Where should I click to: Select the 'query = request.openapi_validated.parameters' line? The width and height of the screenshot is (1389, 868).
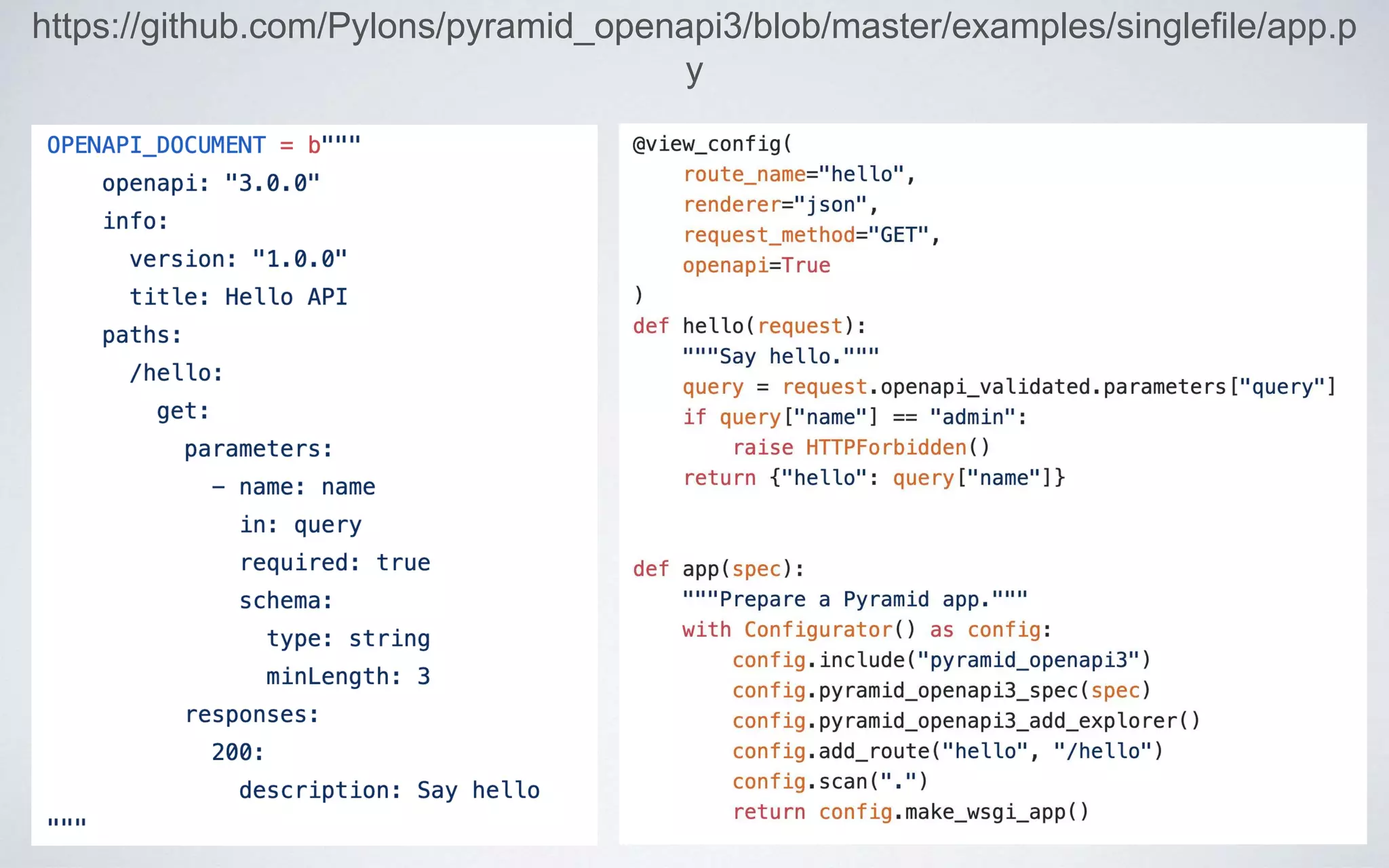coord(1009,387)
